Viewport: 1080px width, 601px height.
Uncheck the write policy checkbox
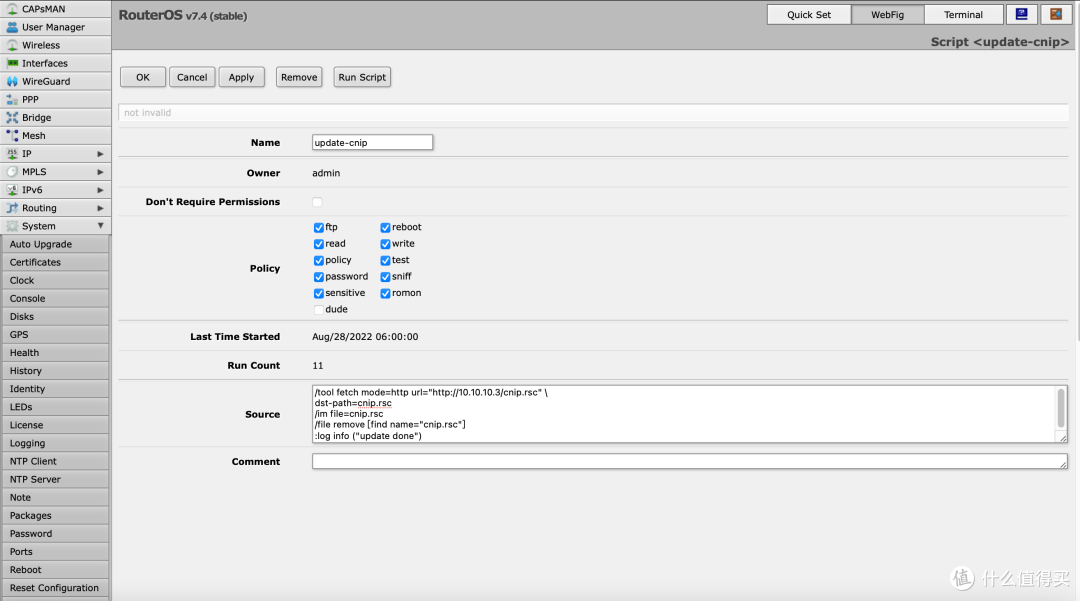[385, 244]
